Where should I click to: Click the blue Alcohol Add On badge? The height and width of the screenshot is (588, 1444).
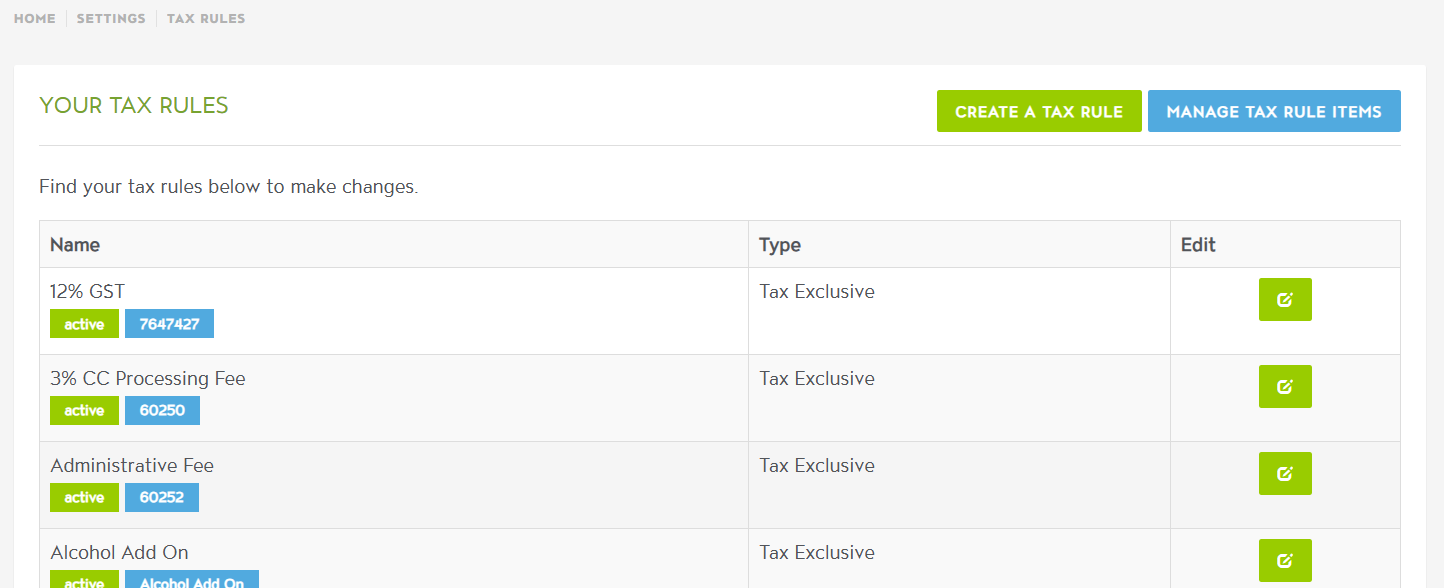[192, 580]
